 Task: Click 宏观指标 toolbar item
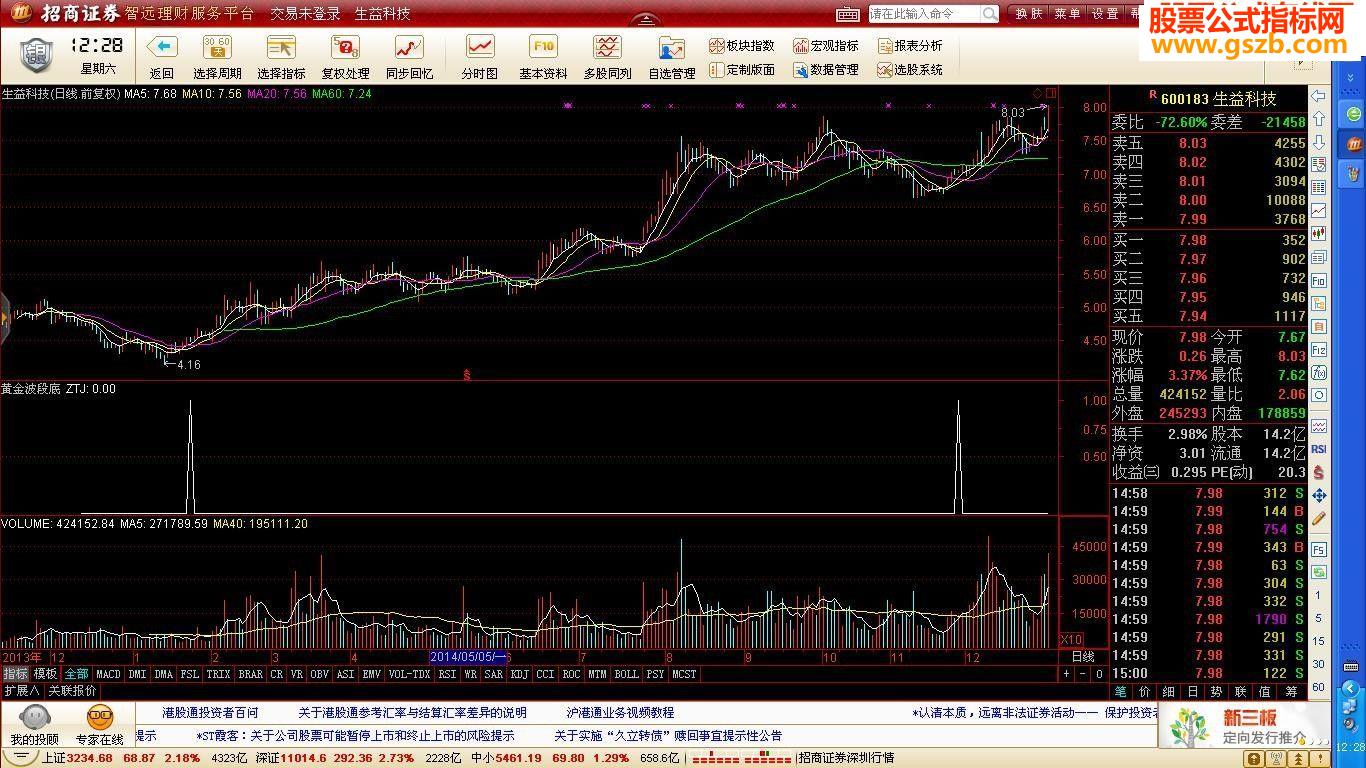tap(826, 46)
